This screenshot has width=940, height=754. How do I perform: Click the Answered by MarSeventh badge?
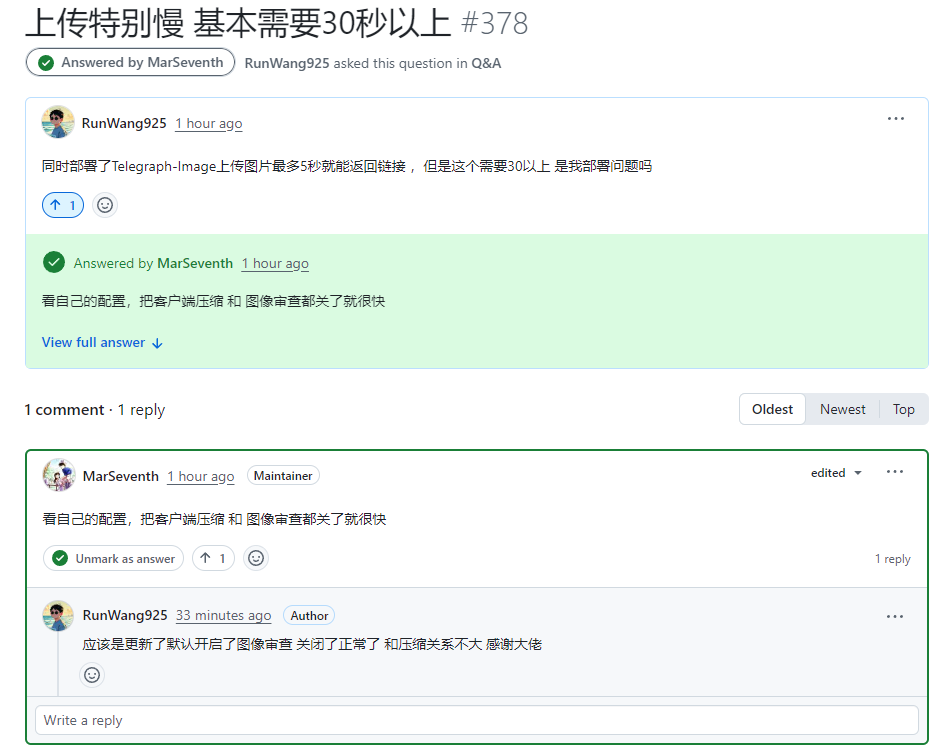[x=130, y=62]
